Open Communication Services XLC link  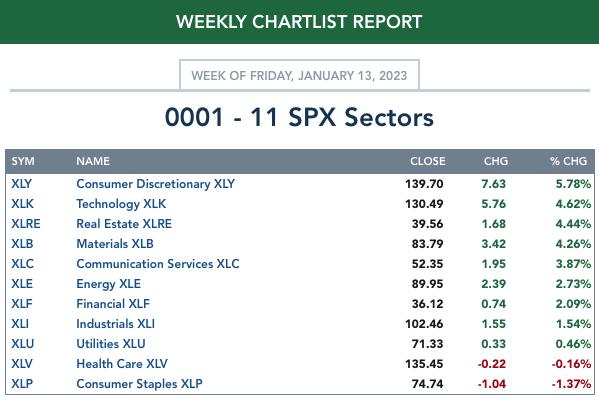click(158, 264)
